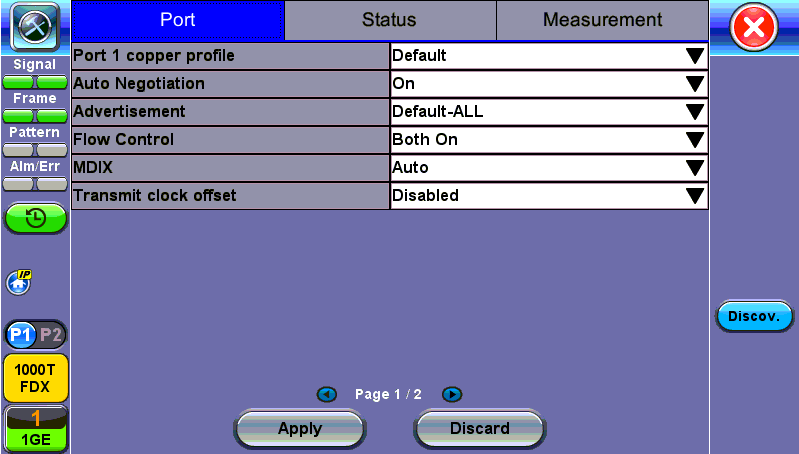Click the Discov. button

(754, 317)
